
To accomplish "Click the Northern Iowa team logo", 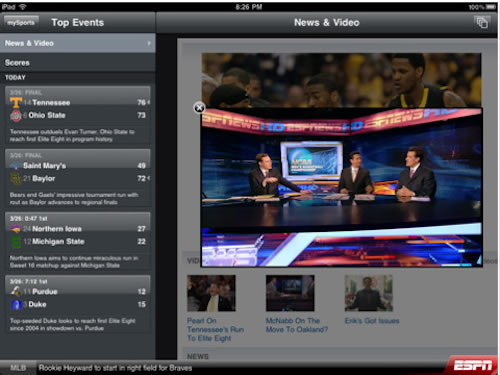I will 16,229.
